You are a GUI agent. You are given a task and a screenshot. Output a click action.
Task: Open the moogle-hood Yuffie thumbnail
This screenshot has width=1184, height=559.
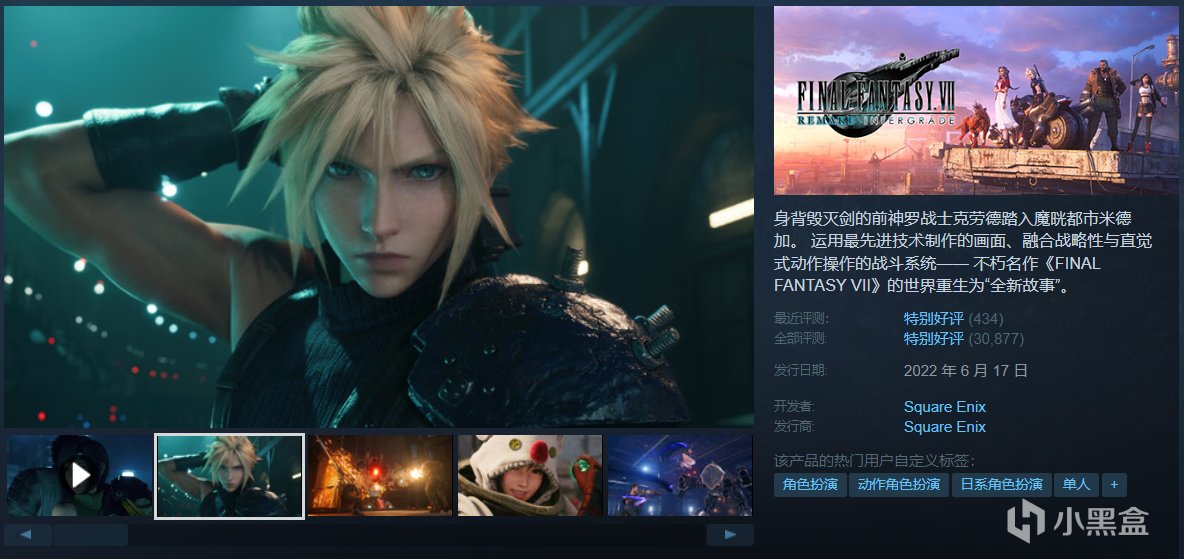(530, 475)
